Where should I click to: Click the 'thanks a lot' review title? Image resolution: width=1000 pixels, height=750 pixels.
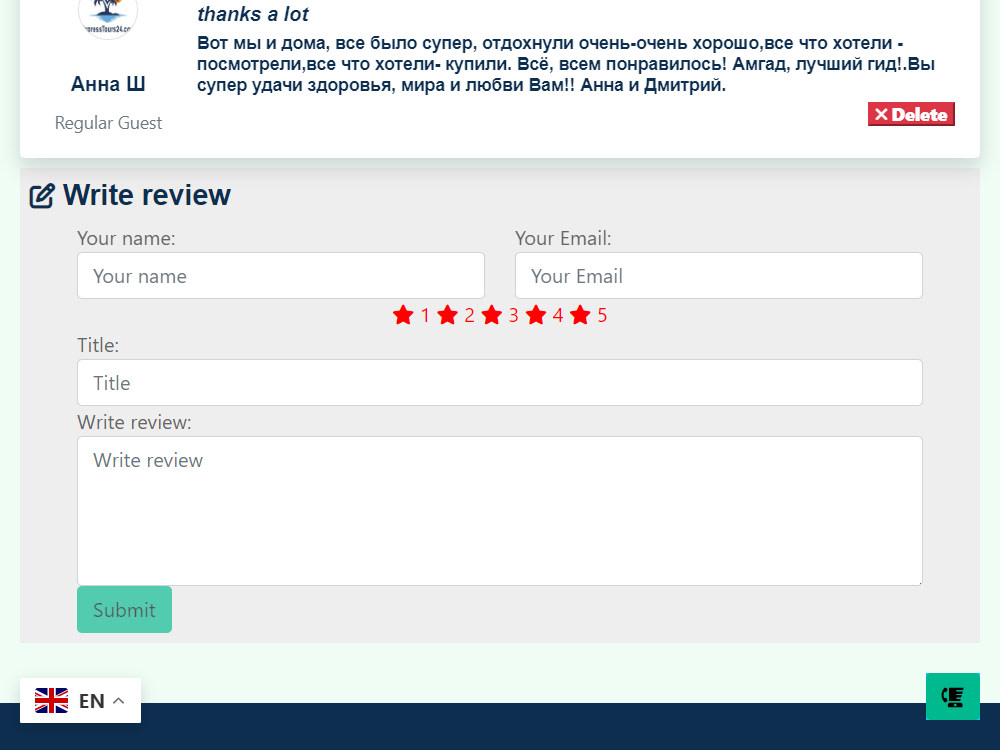pos(253,14)
